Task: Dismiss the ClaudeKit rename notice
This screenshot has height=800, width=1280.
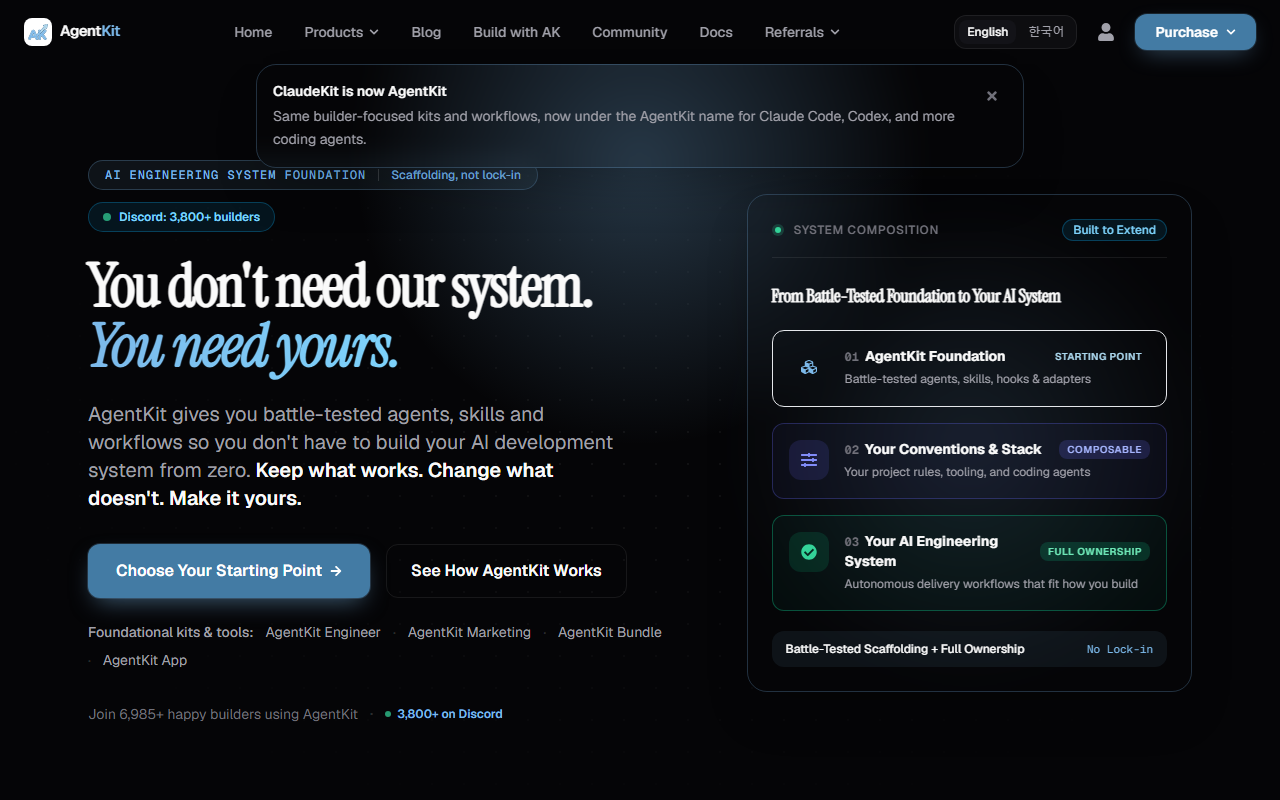Action: [x=992, y=96]
